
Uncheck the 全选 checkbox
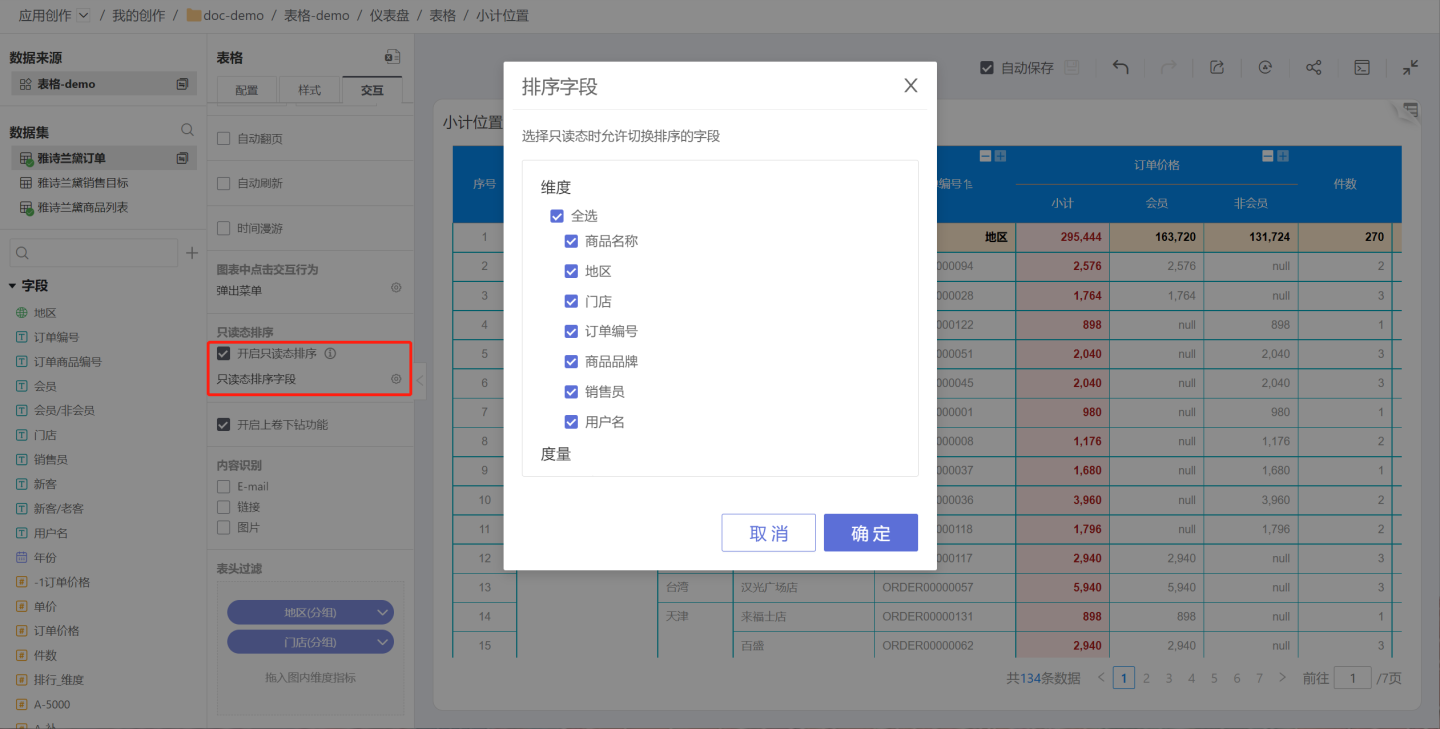pos(557,216)
